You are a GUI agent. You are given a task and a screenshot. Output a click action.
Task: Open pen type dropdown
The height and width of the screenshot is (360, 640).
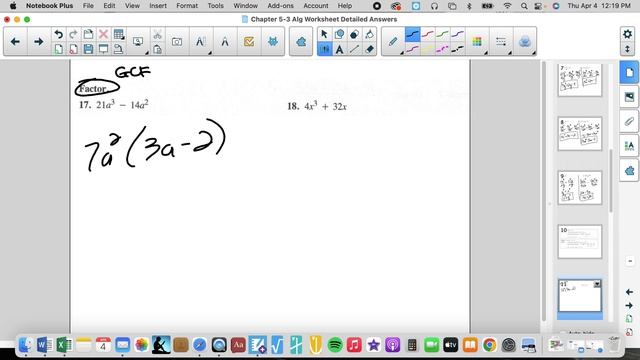click(x=393, y=42)
